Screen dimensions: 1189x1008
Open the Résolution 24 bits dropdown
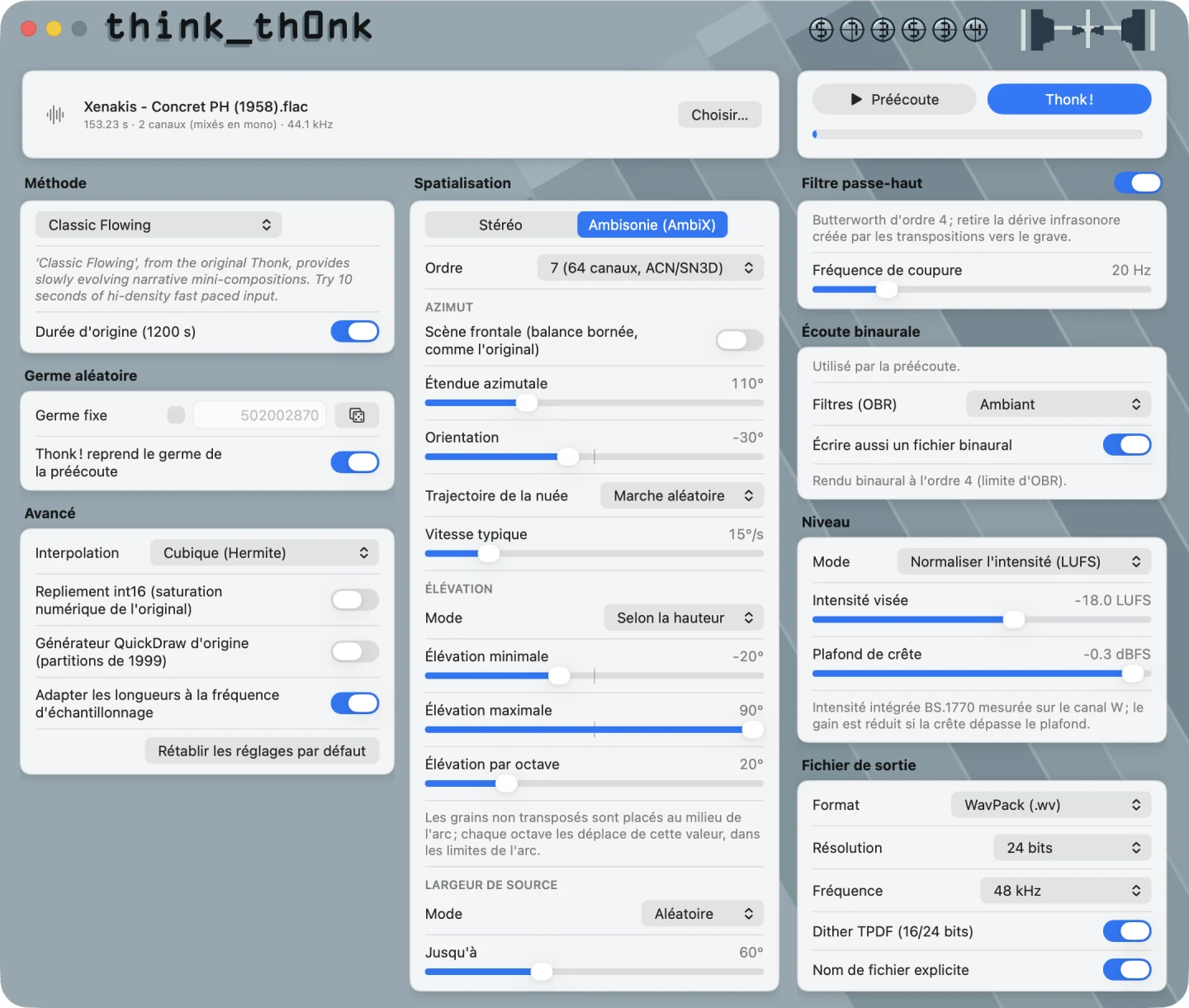click(1073, 848)
